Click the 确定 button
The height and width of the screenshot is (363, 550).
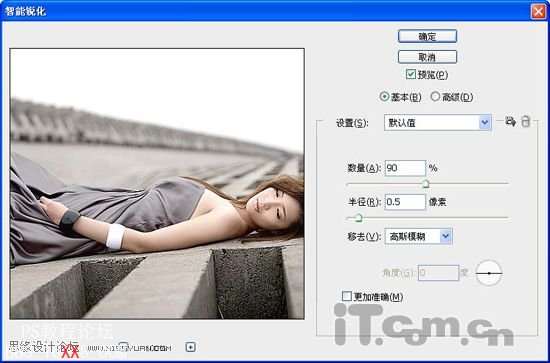[x=427, y=36]
